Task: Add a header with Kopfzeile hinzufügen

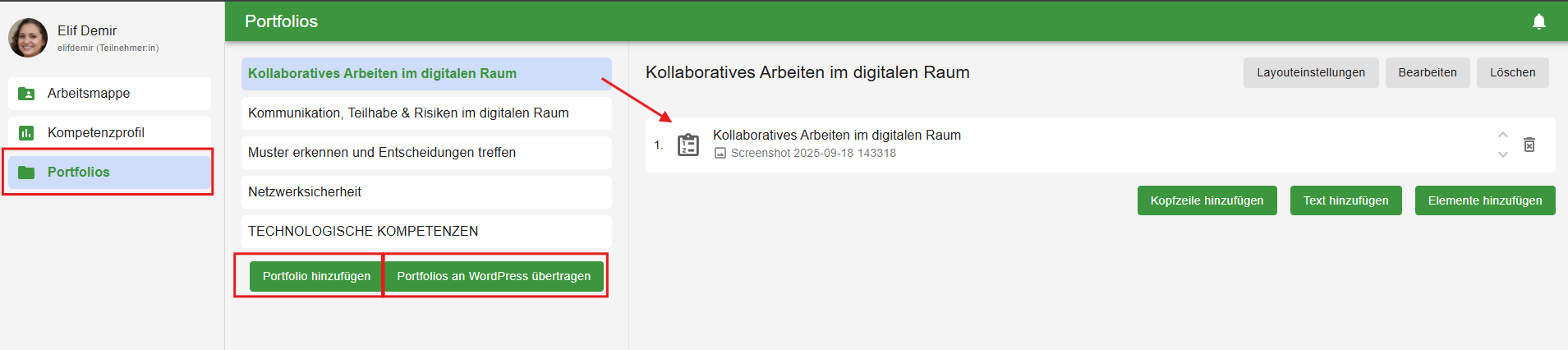Action: coord(1207,200)
